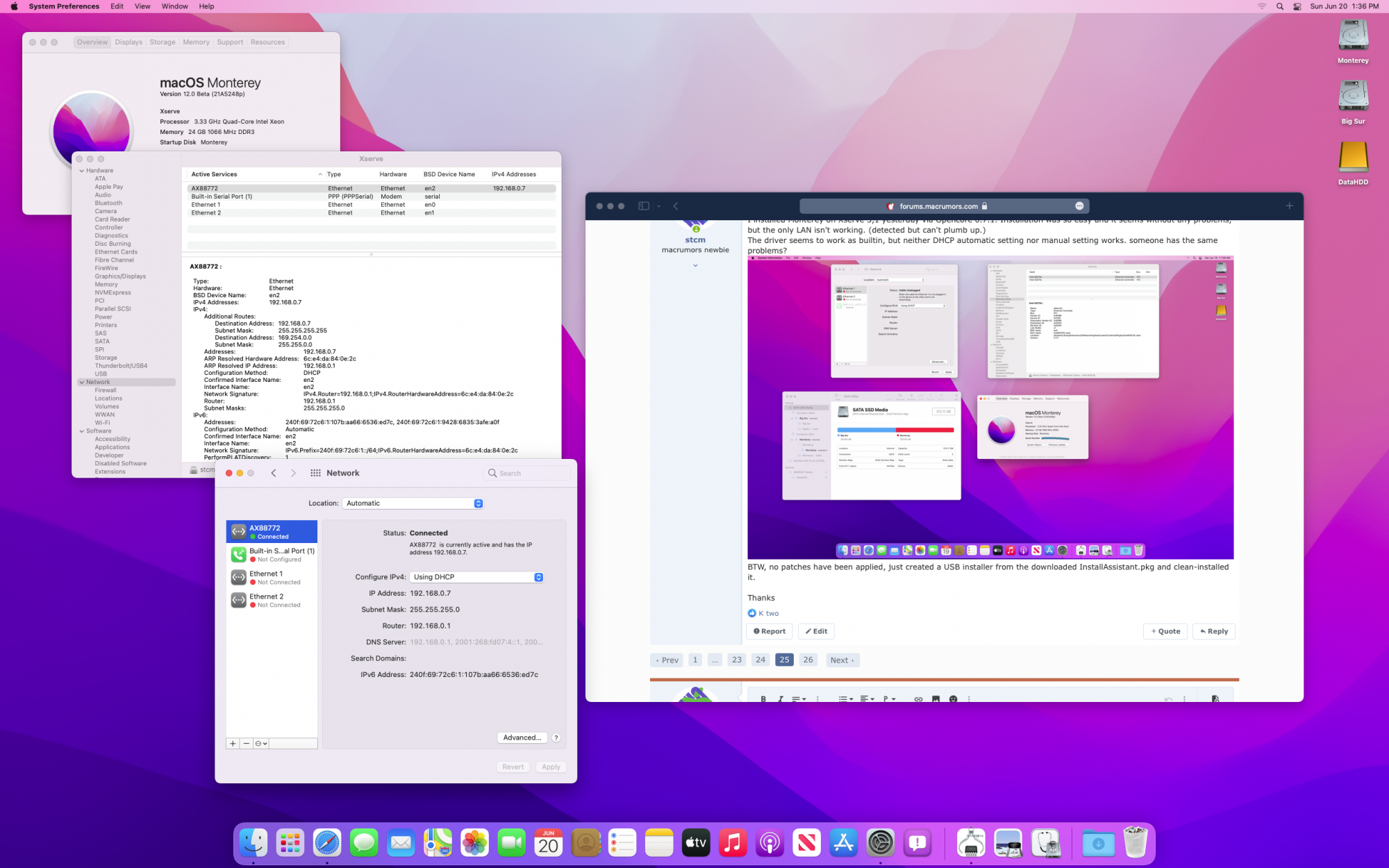The width and height of the screenshot is (1389, 868).
Task: Open the Configure IPv4 dropdown
Action: tap(476, 577)
